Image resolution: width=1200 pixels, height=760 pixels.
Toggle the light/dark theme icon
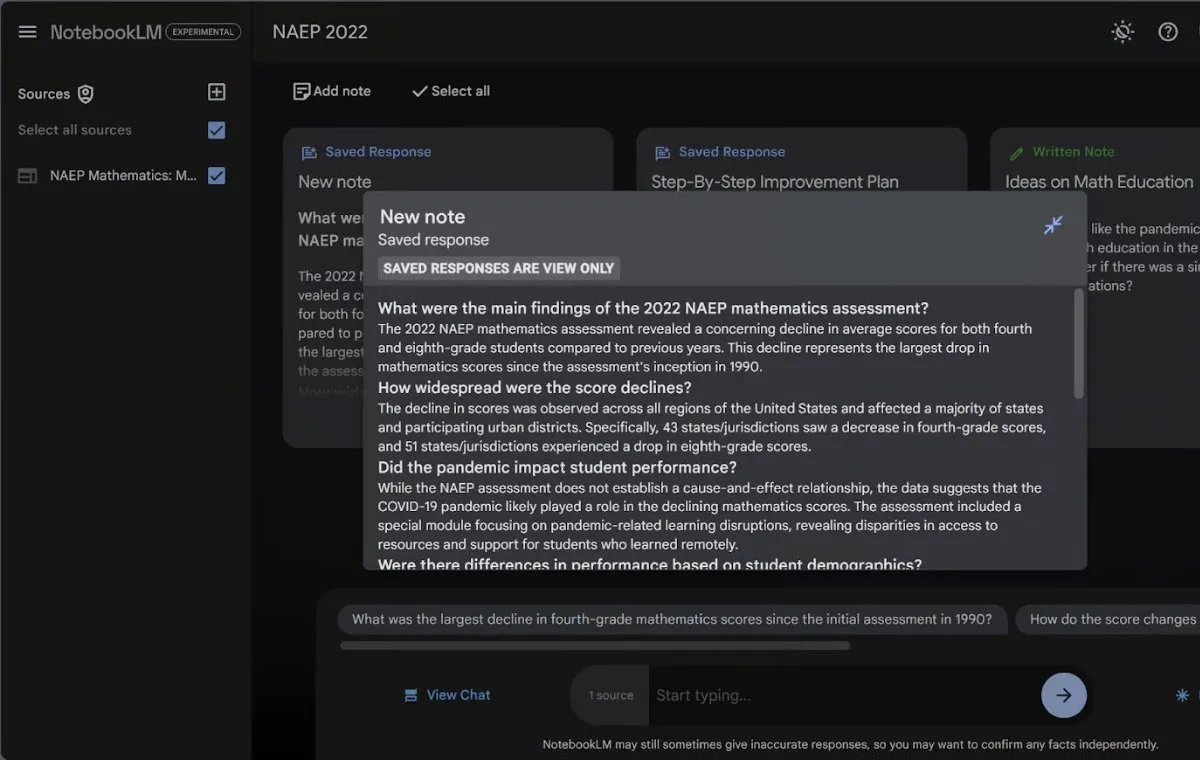pos(1123,32)
